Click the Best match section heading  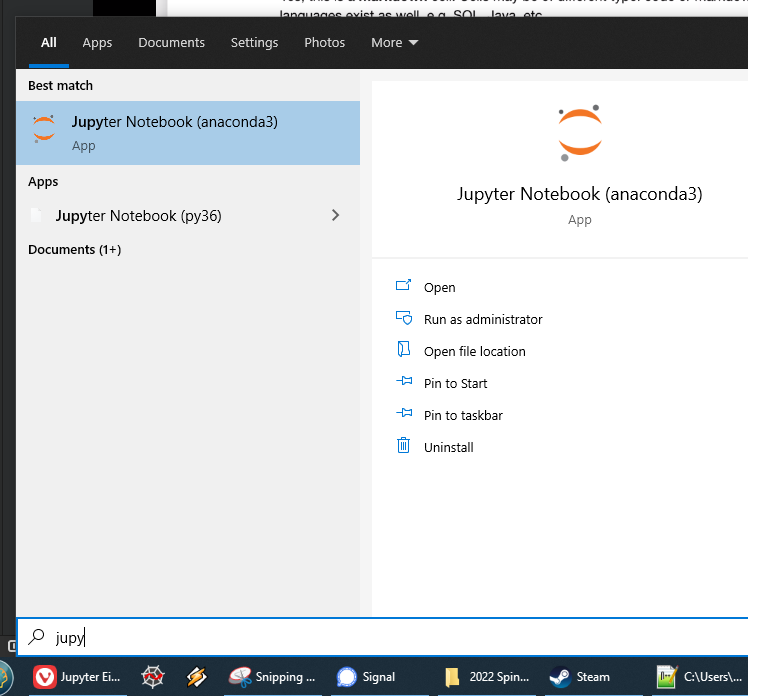[x=60, y=86]
